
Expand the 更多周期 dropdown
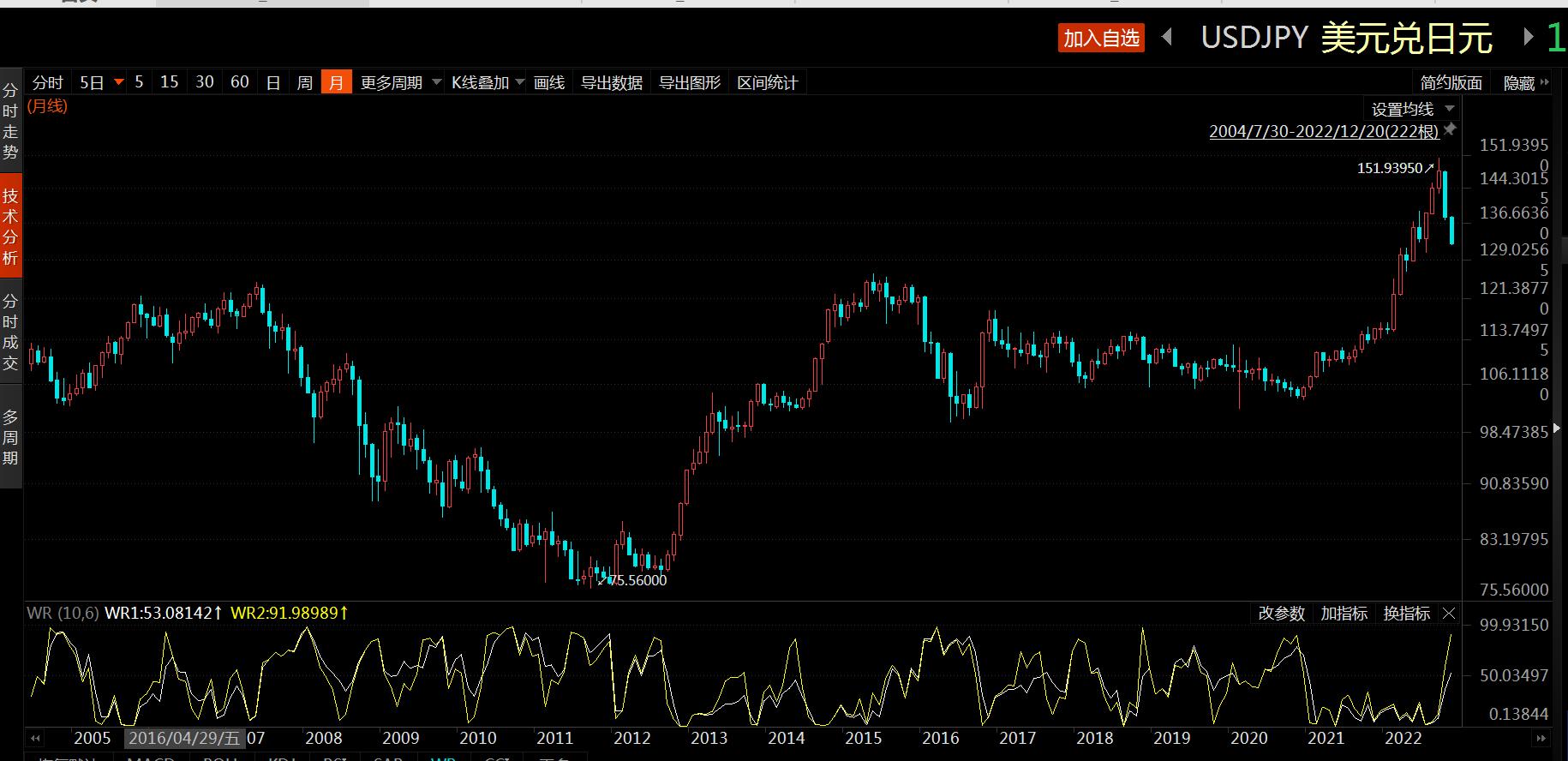click(x=436, y=82)
